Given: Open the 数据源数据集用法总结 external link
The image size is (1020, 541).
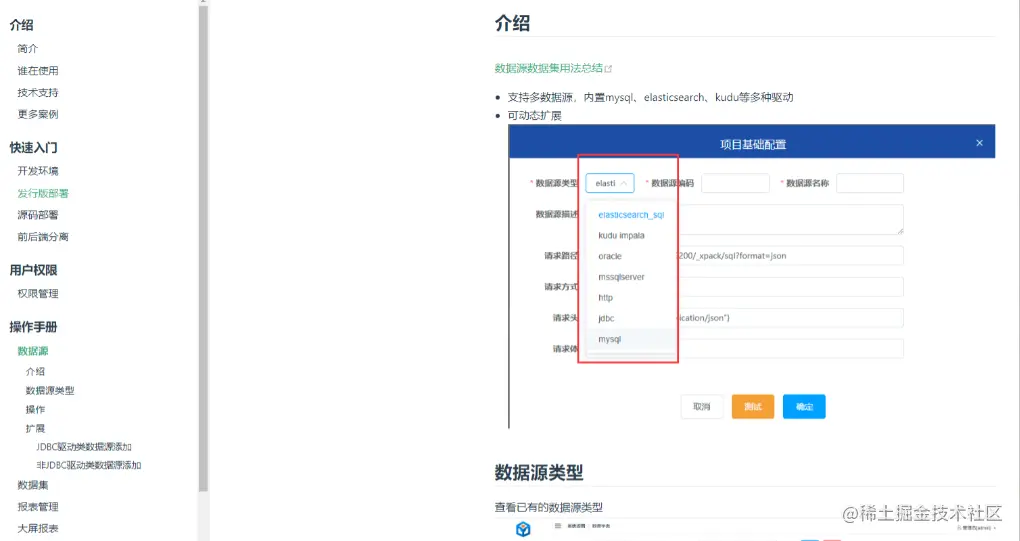Looking at the screenshot, I should pyautogui.click(x=548, y=68).
